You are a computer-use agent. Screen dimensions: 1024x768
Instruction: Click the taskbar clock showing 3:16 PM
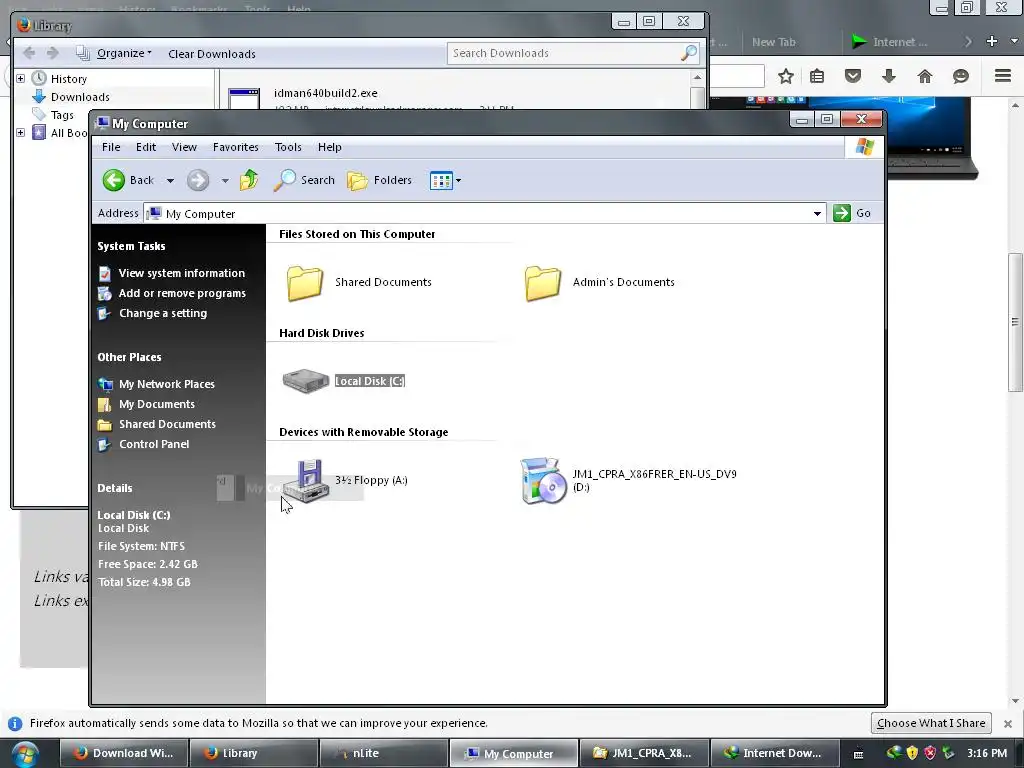pos(987,753)
